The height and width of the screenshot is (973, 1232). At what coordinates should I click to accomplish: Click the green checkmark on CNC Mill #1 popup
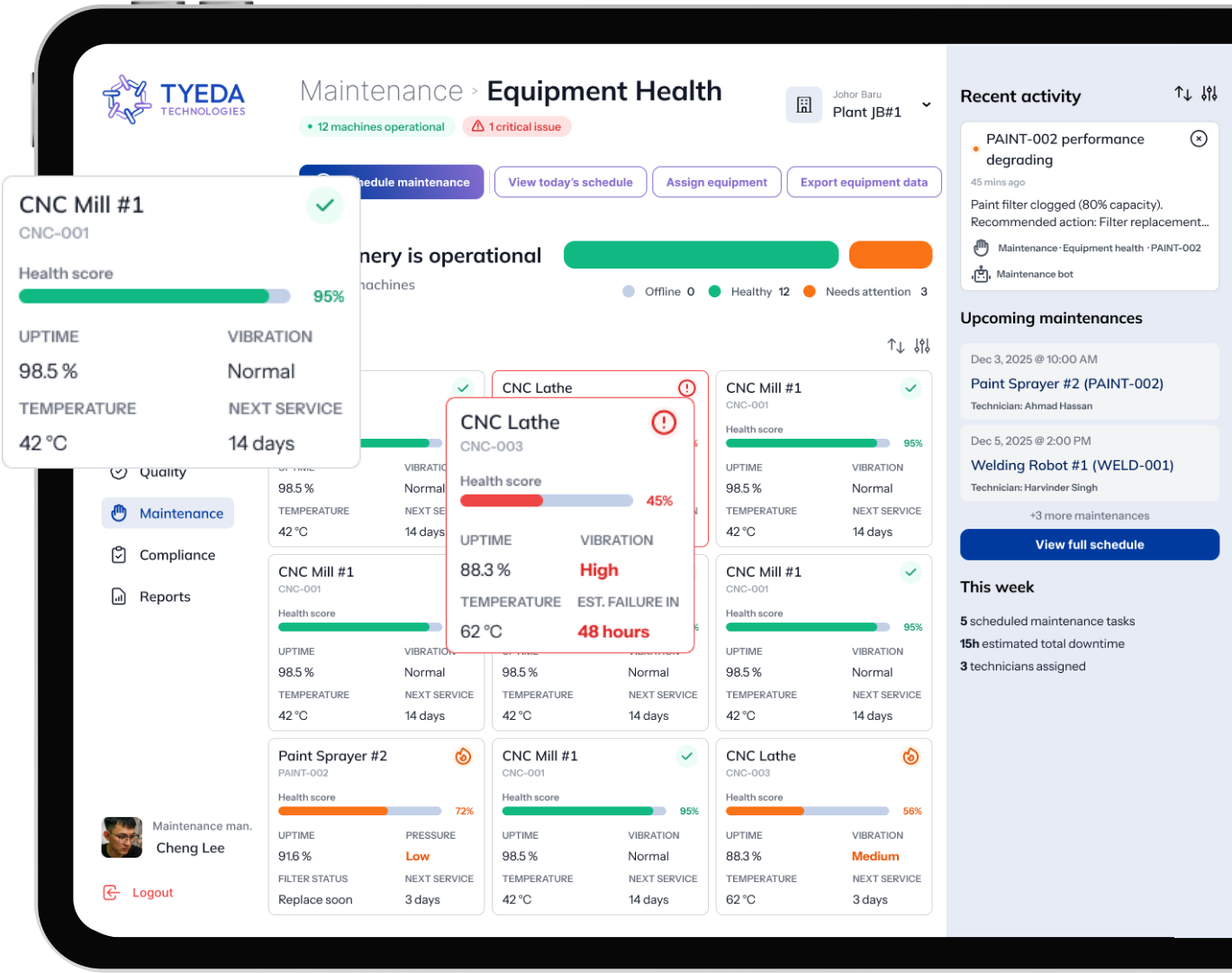point(325,205)
